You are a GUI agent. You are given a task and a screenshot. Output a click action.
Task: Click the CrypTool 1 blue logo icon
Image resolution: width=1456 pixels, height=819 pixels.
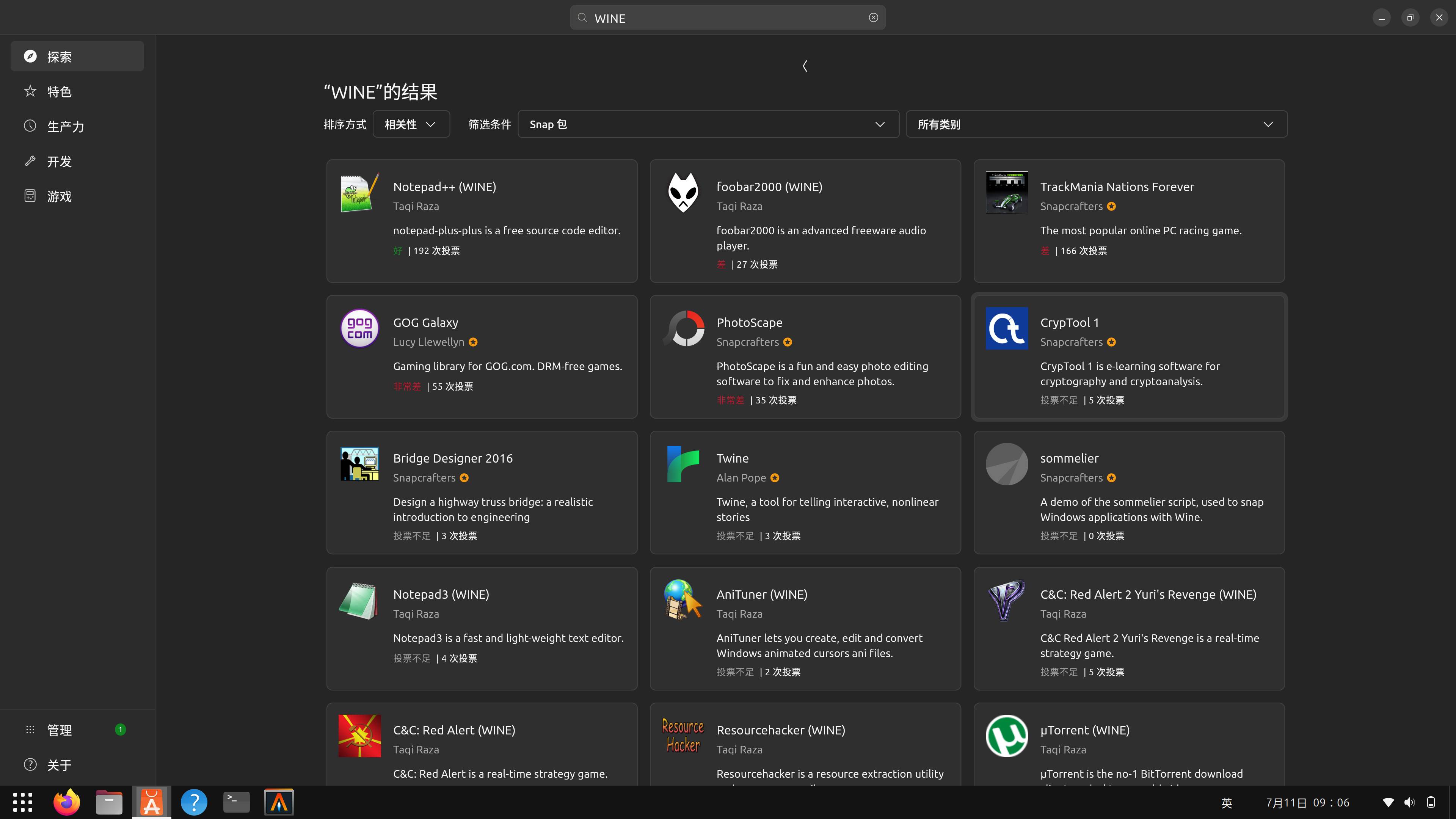coord(1007,328)
